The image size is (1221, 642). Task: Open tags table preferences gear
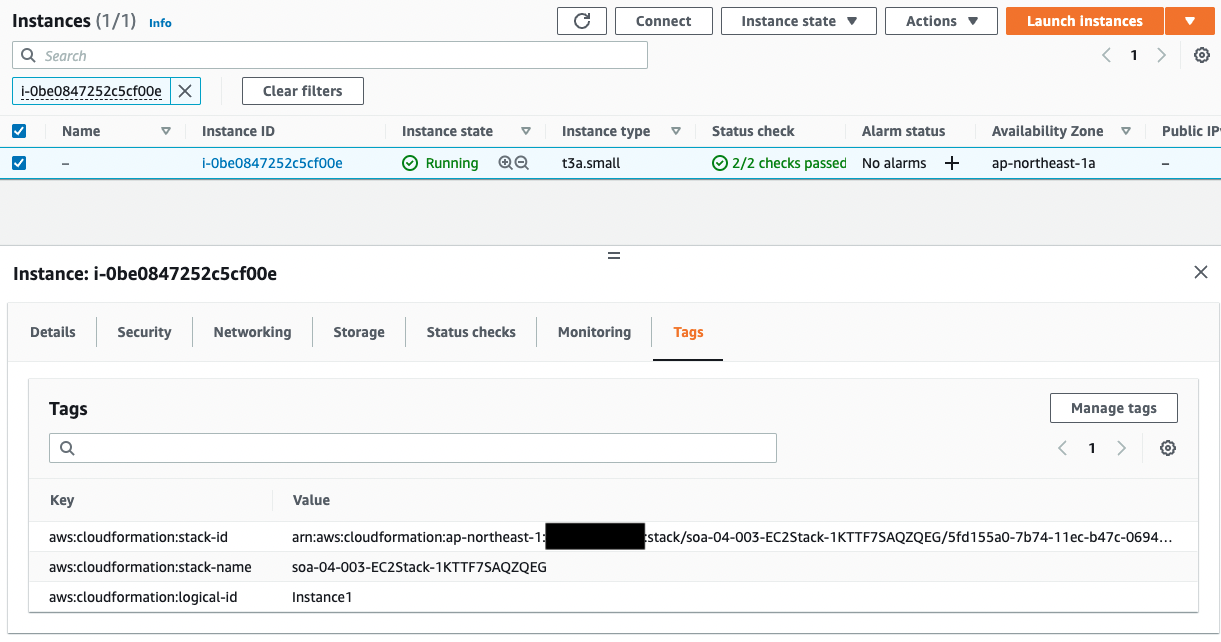click(x=1167, y=448)
